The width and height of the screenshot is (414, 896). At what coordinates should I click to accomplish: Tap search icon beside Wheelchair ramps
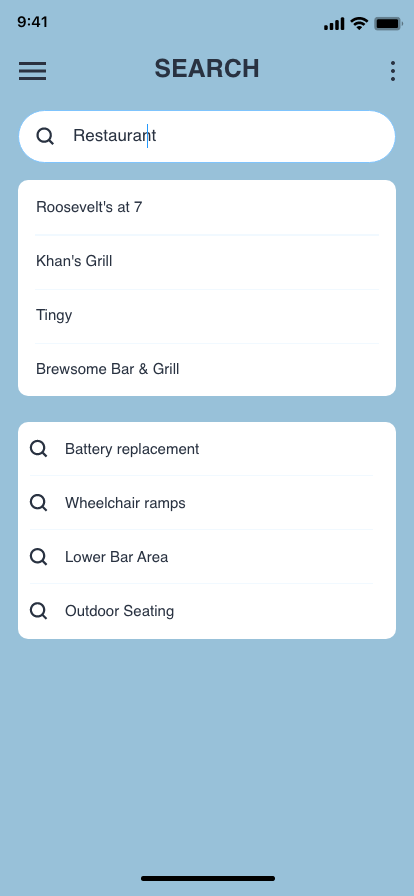click(x=38, y=503)
